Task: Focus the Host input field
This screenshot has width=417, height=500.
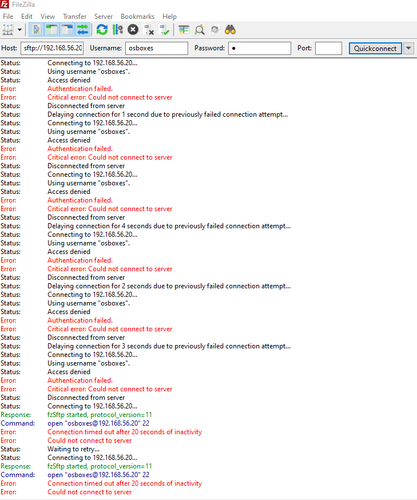Action: pyautogui.click(x=52, y=48)
